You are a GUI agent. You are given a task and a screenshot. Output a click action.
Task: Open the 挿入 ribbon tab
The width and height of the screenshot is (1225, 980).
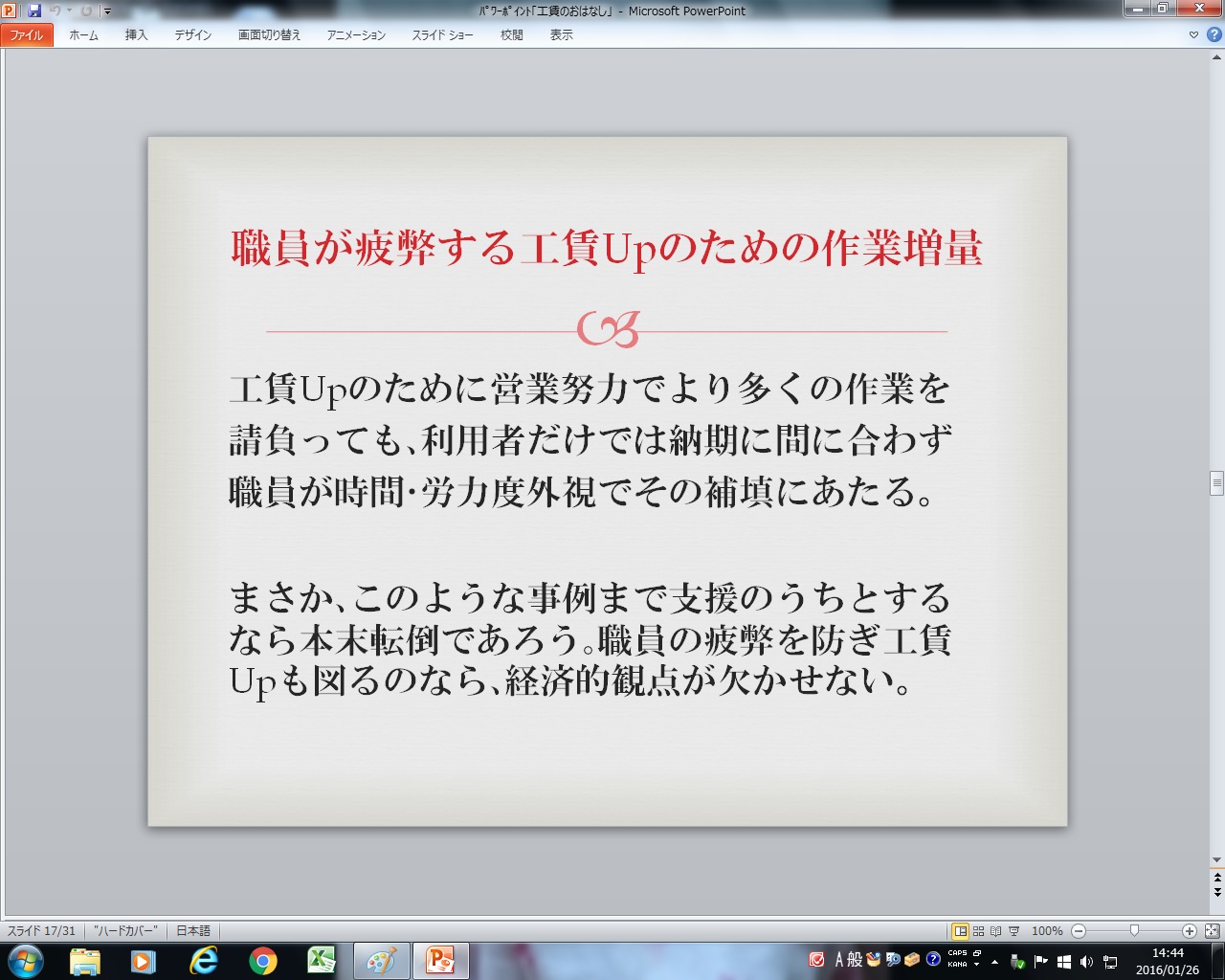(137, 34)
